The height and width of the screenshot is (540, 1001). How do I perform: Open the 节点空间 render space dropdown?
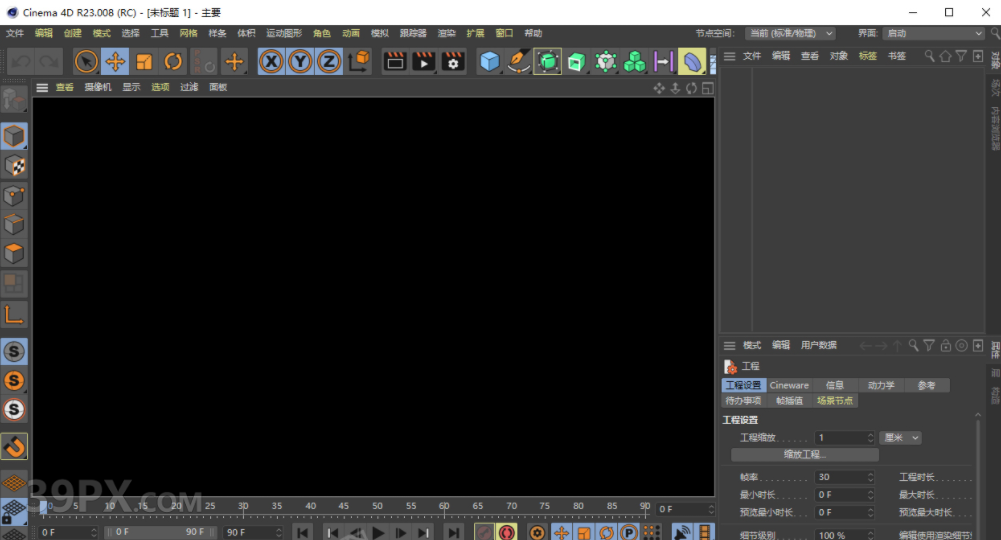(789, 33)
